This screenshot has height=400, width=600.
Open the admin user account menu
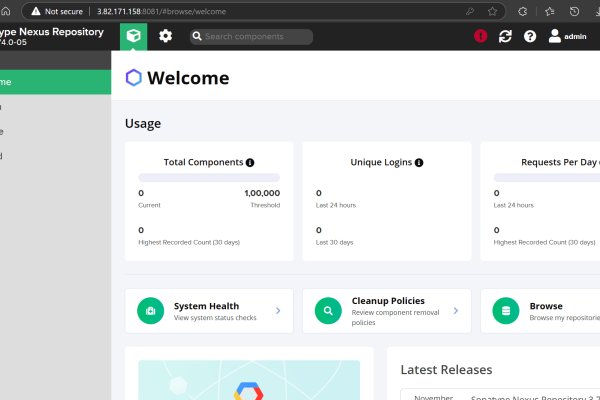coord(567,36)
